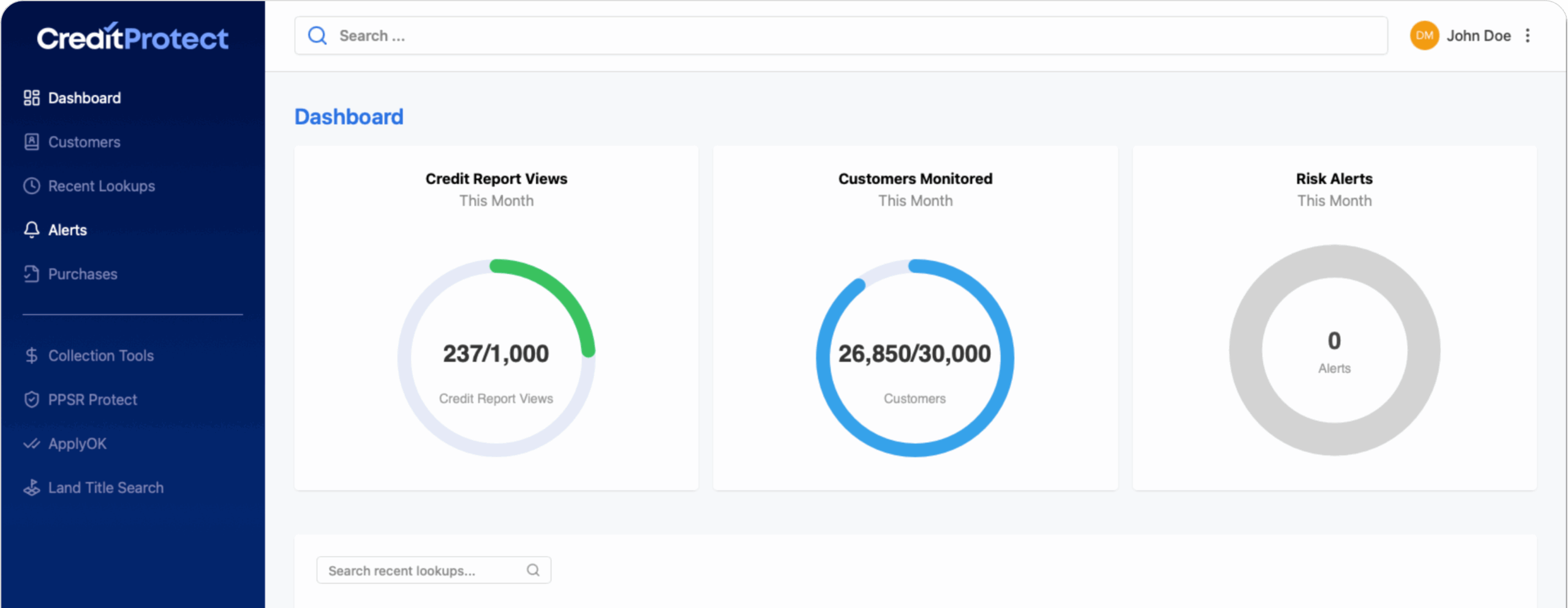This screenshot has width=1568, height=608.
Task: Click the John Doe username
Action: point(1479,36)
